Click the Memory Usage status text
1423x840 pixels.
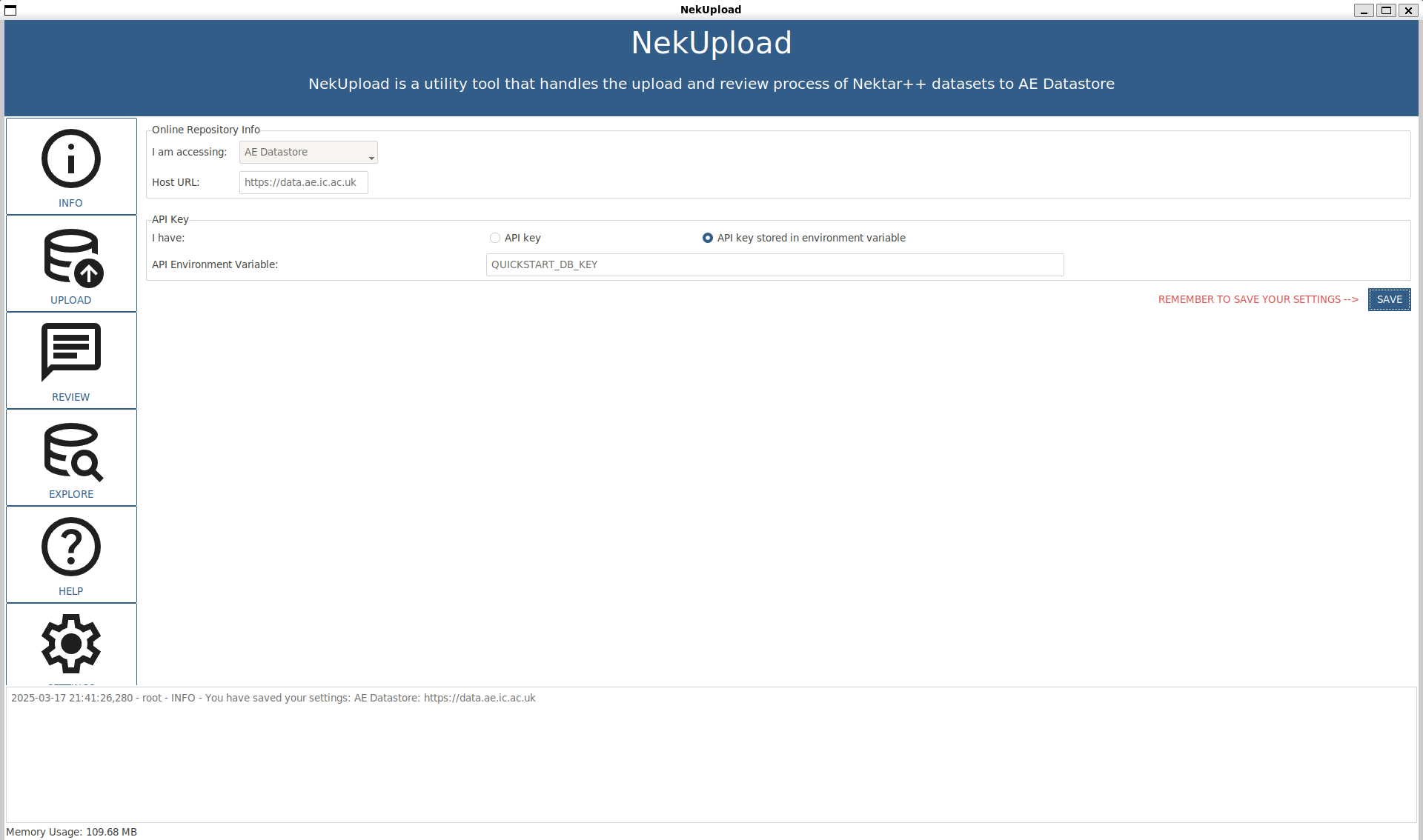point(71,832)
